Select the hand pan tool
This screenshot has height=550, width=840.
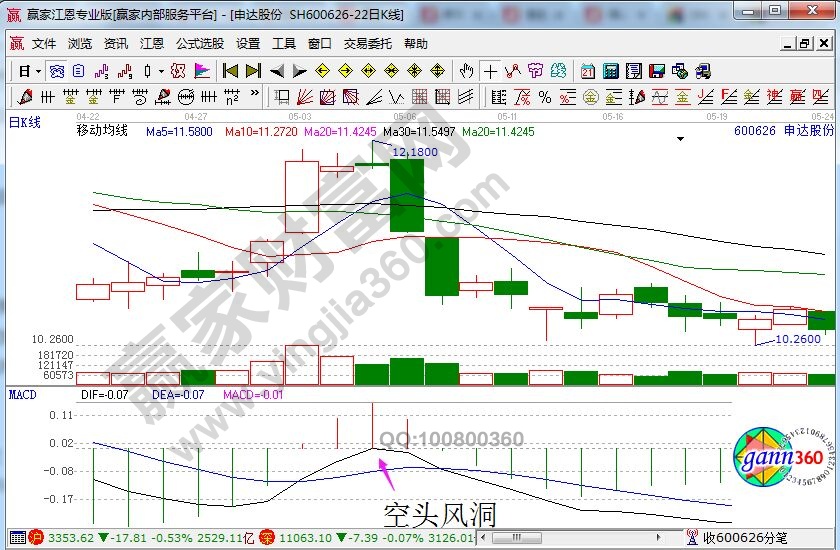[465, 71]
